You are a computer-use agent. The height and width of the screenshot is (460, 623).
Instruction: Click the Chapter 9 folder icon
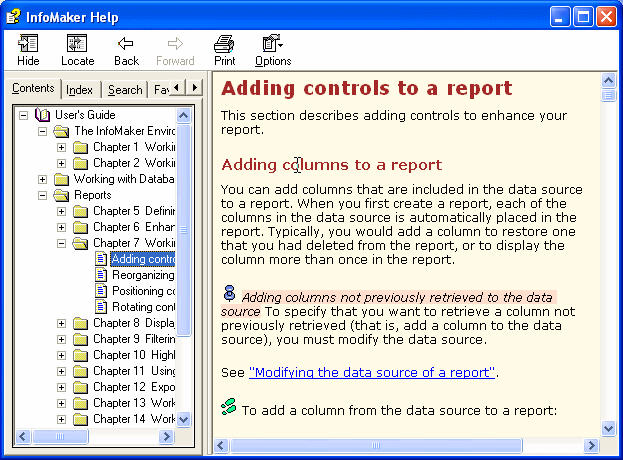pyautogui.click(x=80, y=339)
